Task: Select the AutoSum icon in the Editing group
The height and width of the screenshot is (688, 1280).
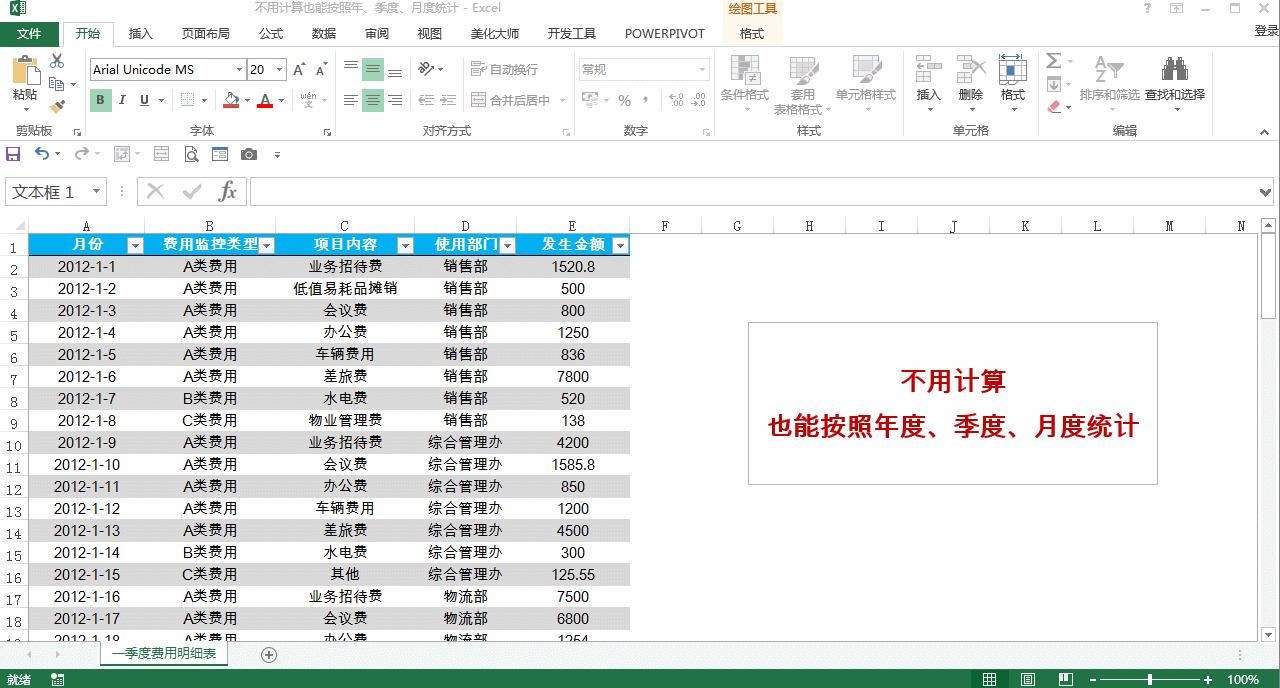Action: click(x=1053, y=62)
